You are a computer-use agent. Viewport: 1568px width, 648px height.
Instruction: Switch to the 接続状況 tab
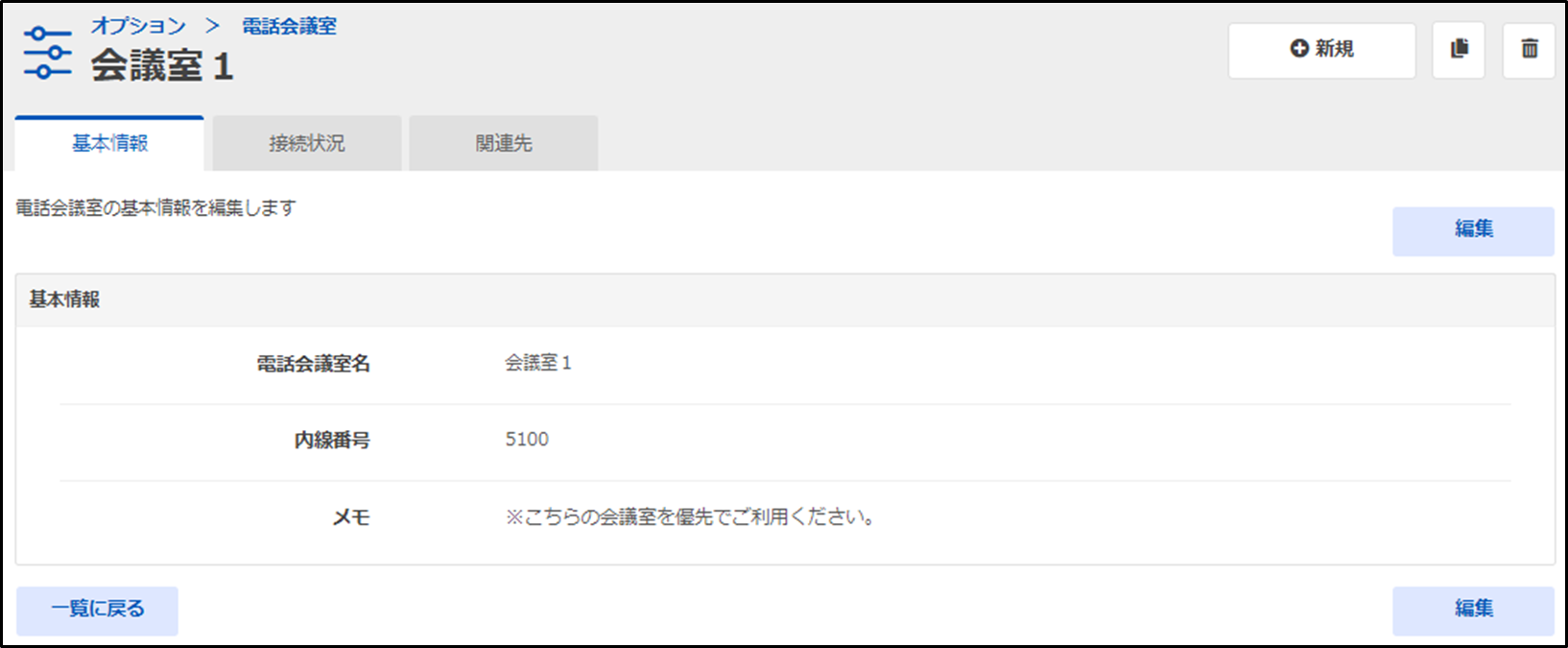point(306,144)
